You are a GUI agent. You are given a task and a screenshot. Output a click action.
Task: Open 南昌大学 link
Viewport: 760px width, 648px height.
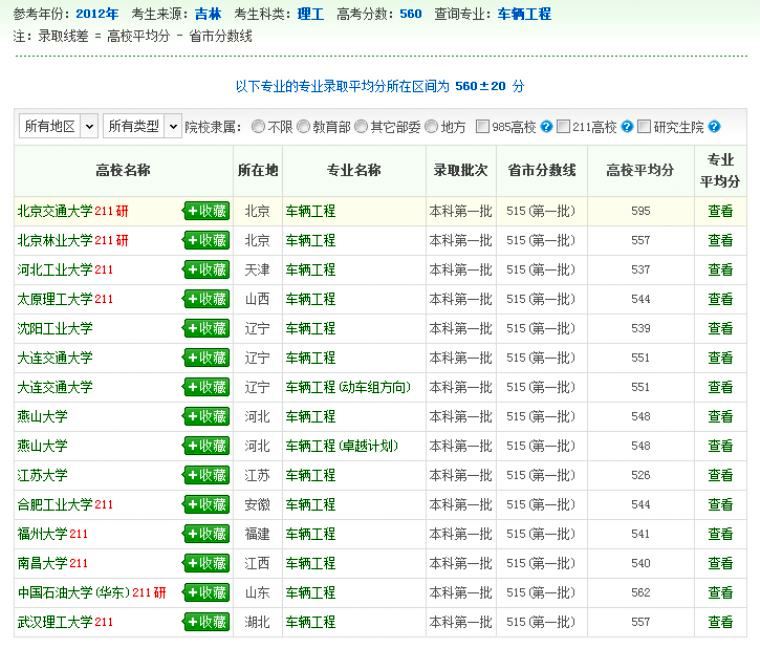[42, 563]
